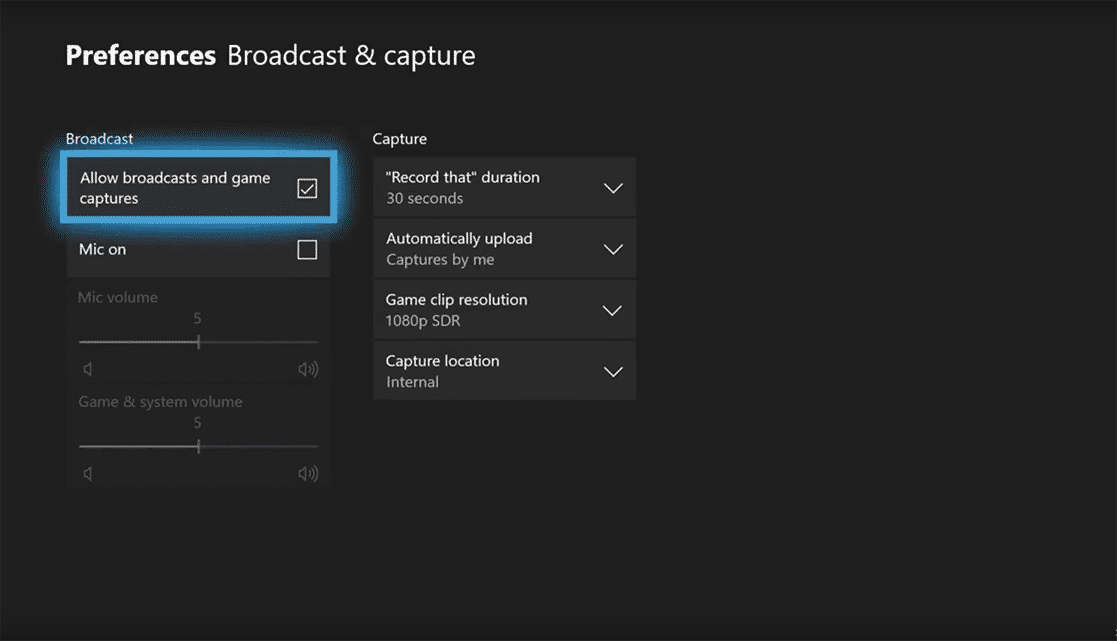Select the Broadcast & capture page title

351,55
